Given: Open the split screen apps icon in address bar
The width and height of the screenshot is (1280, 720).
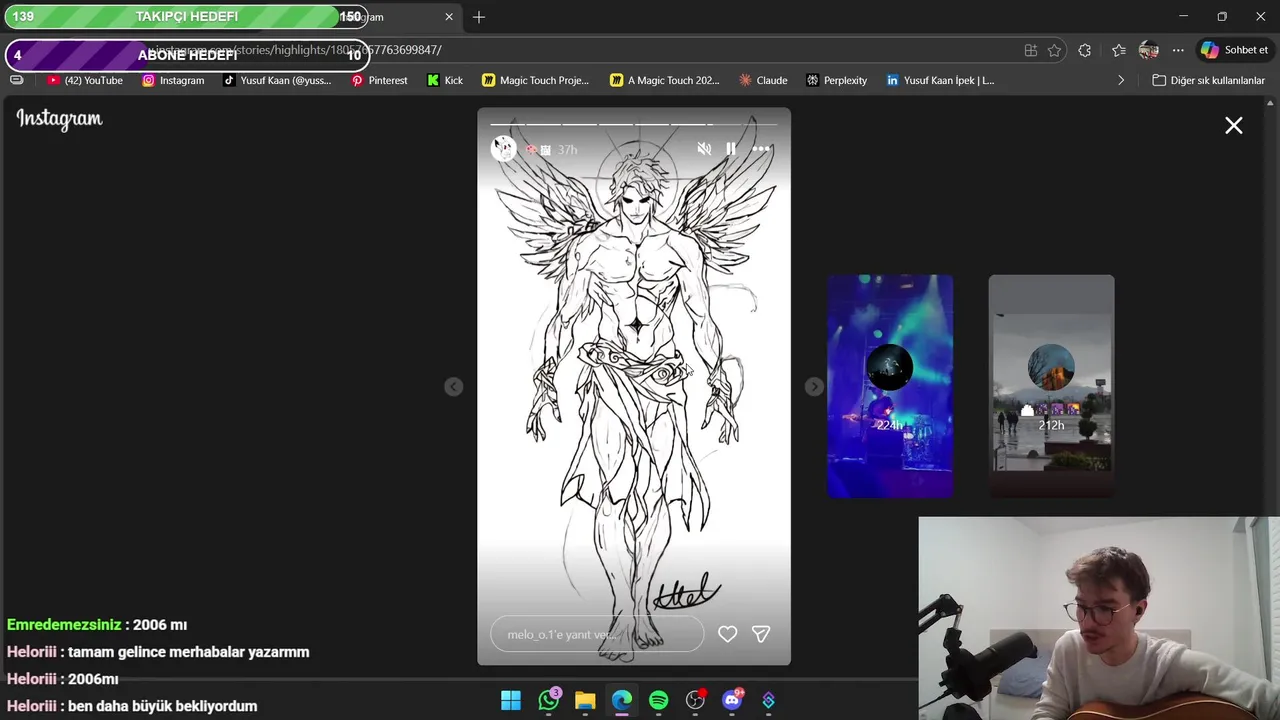Looking at the screenshot, I should click(x=1030, y=50).
